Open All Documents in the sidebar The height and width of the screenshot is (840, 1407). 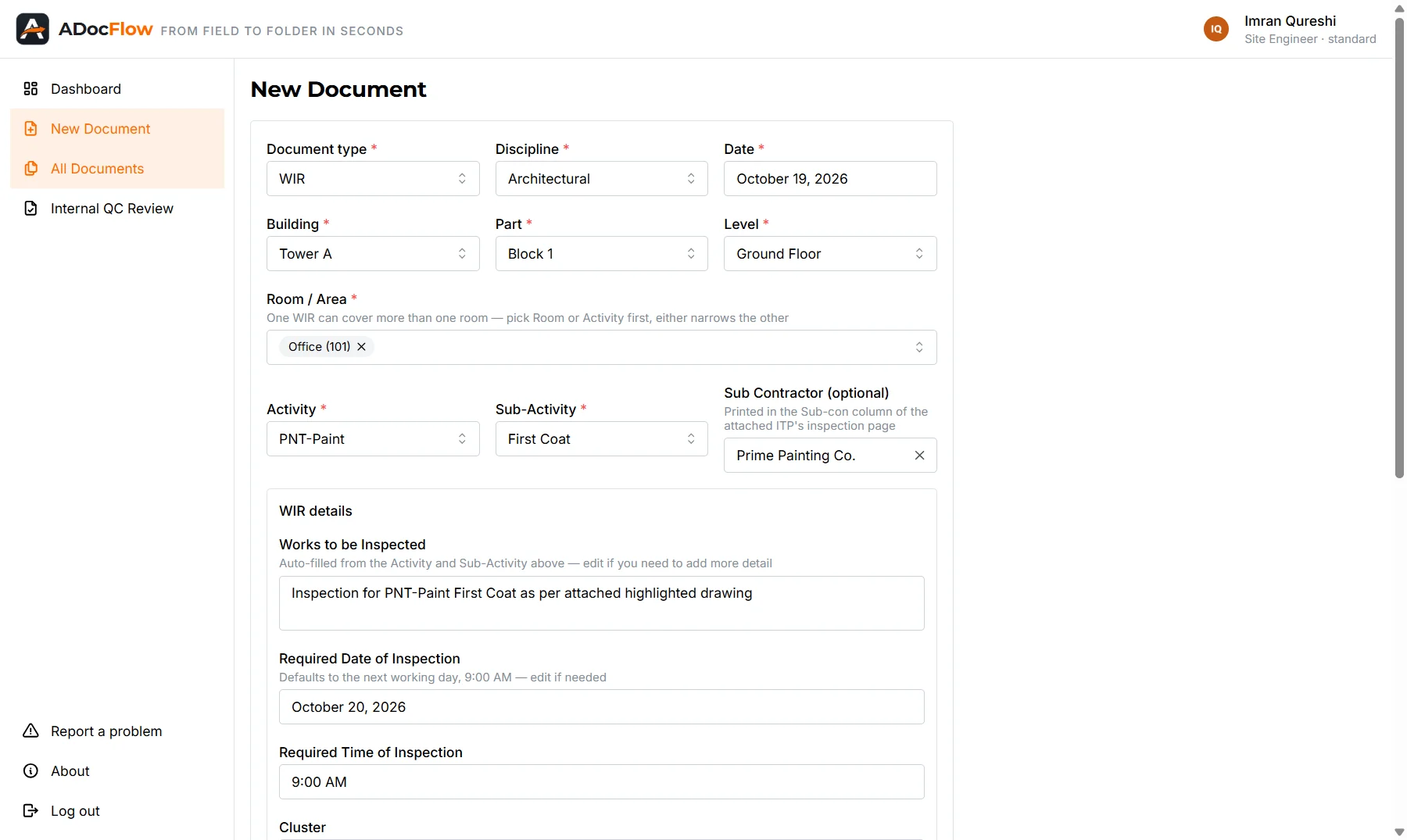coord(117,168)
